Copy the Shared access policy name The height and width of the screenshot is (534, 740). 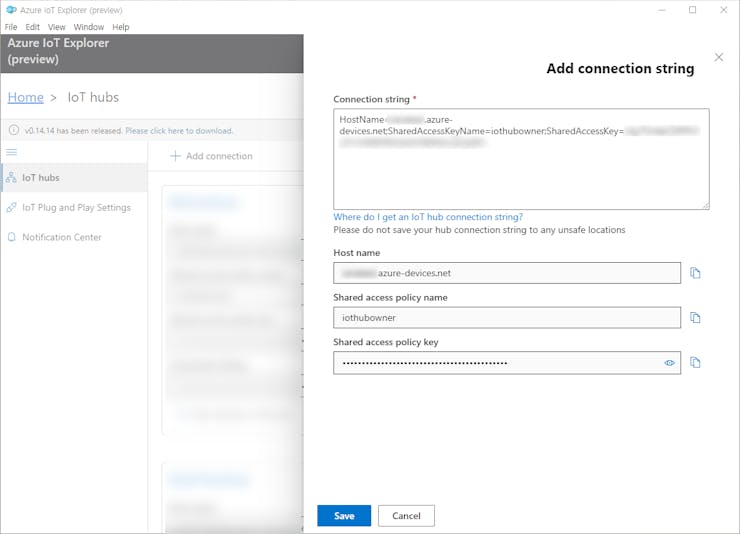click(695, 318)
